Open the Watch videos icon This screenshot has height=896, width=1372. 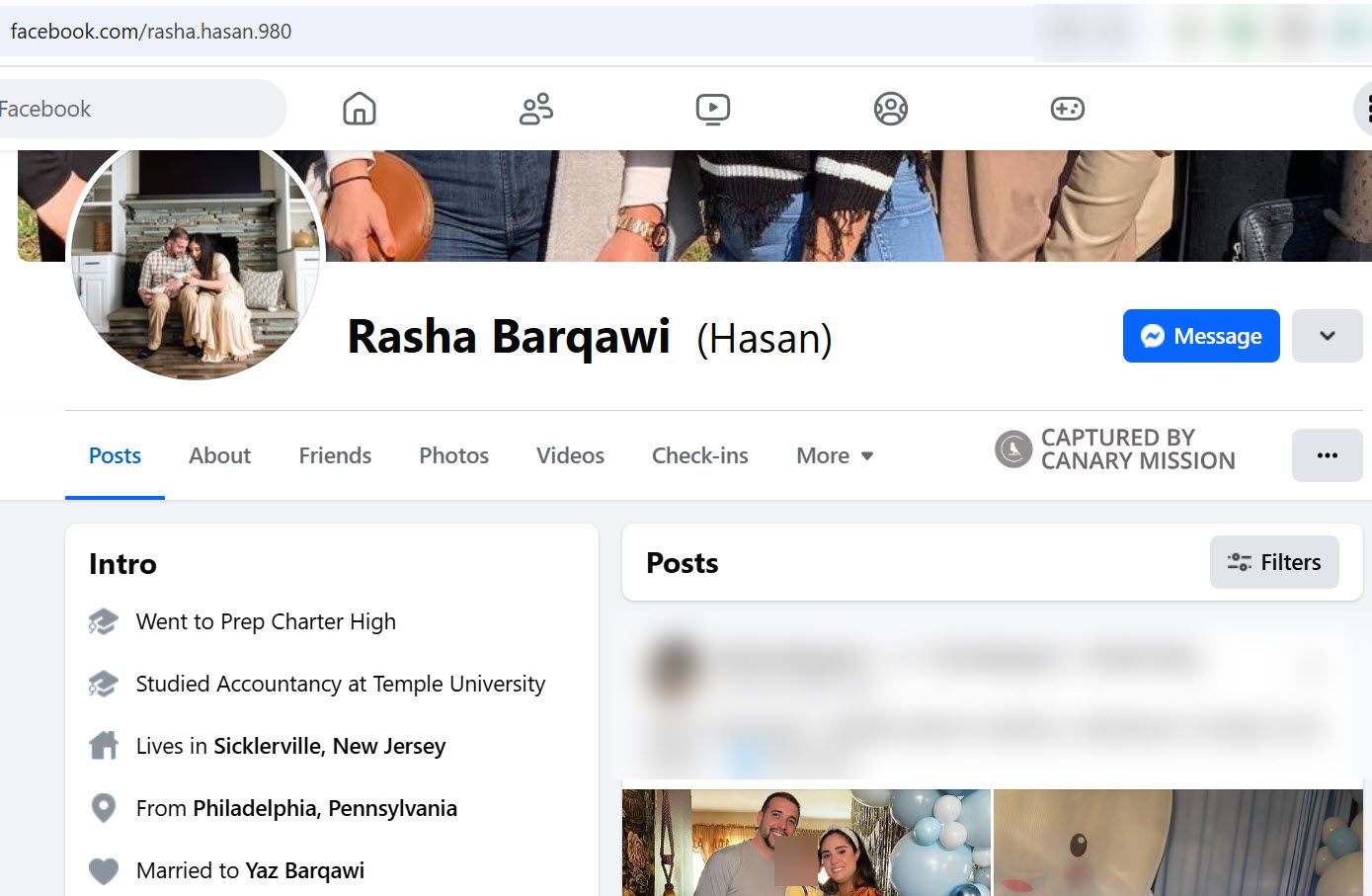click(711, 109)
